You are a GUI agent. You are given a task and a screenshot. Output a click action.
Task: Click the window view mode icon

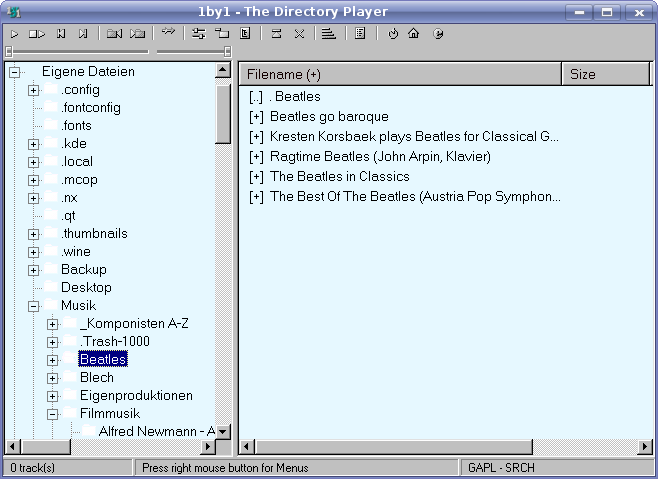click(x=222, y=34)
